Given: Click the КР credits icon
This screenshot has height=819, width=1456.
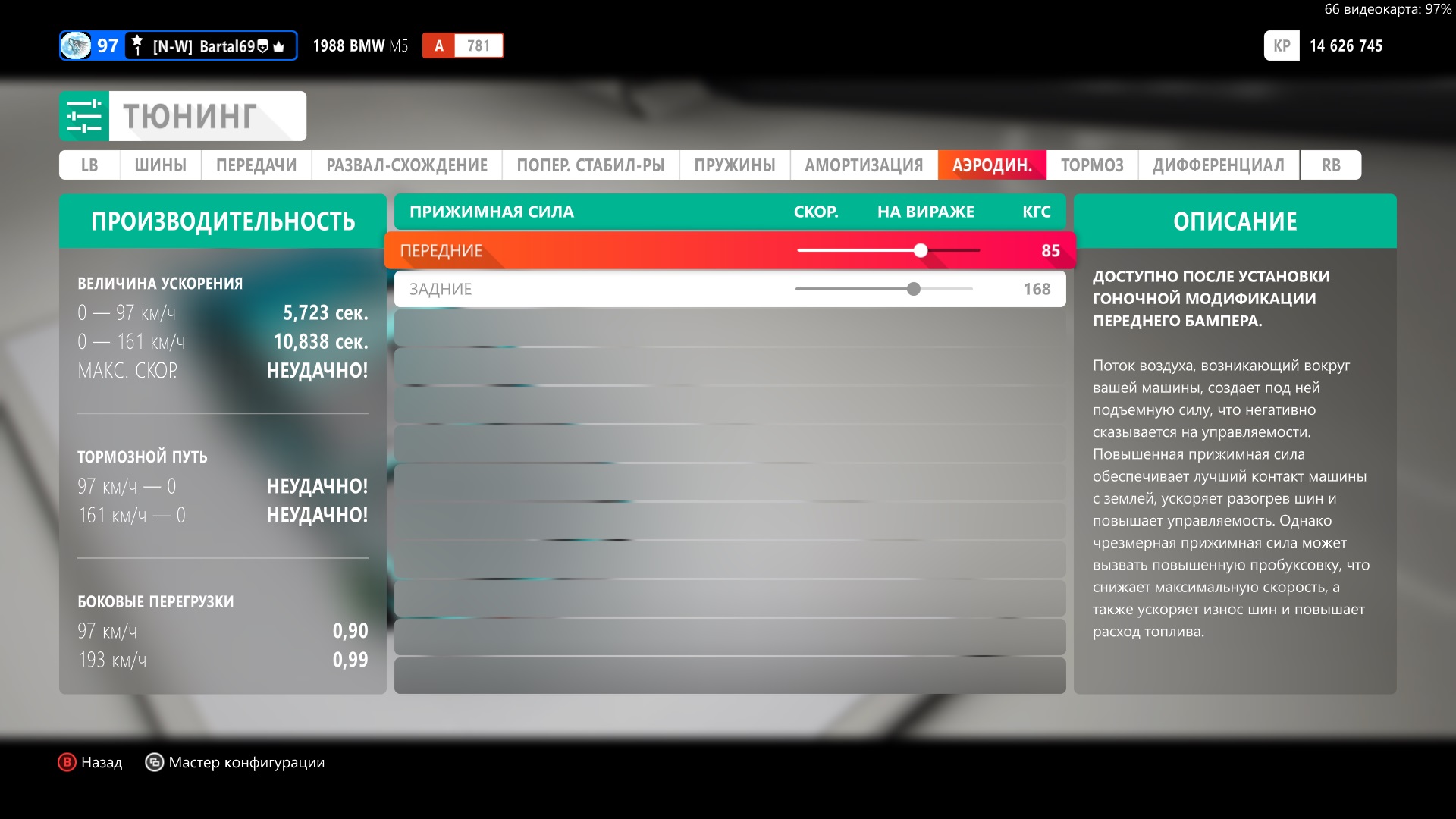Looking at the screenshot, I should 1282,45.
